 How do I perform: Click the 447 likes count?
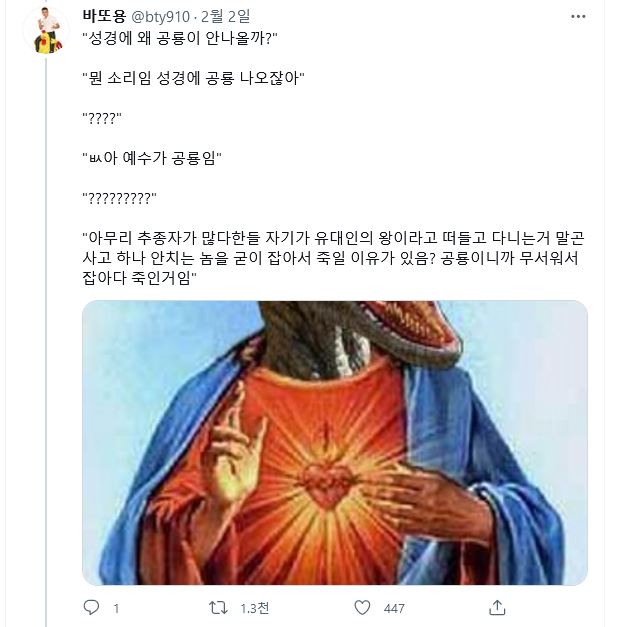394,608
